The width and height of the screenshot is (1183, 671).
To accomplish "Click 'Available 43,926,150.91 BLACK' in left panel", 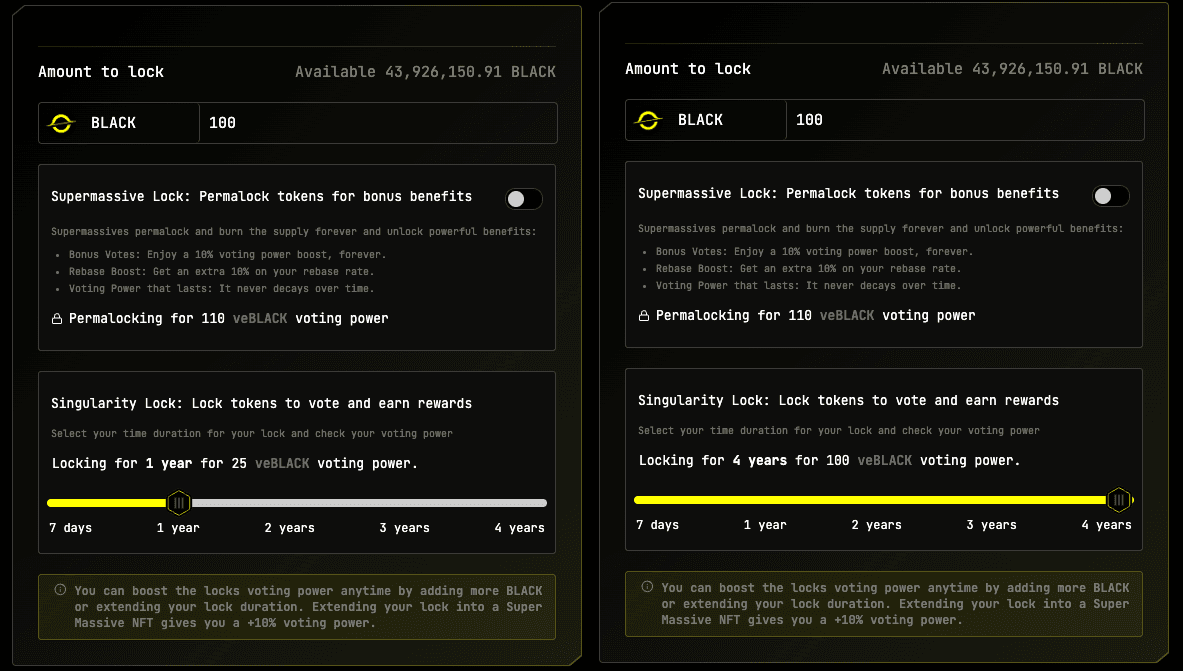I will (426, 72).
